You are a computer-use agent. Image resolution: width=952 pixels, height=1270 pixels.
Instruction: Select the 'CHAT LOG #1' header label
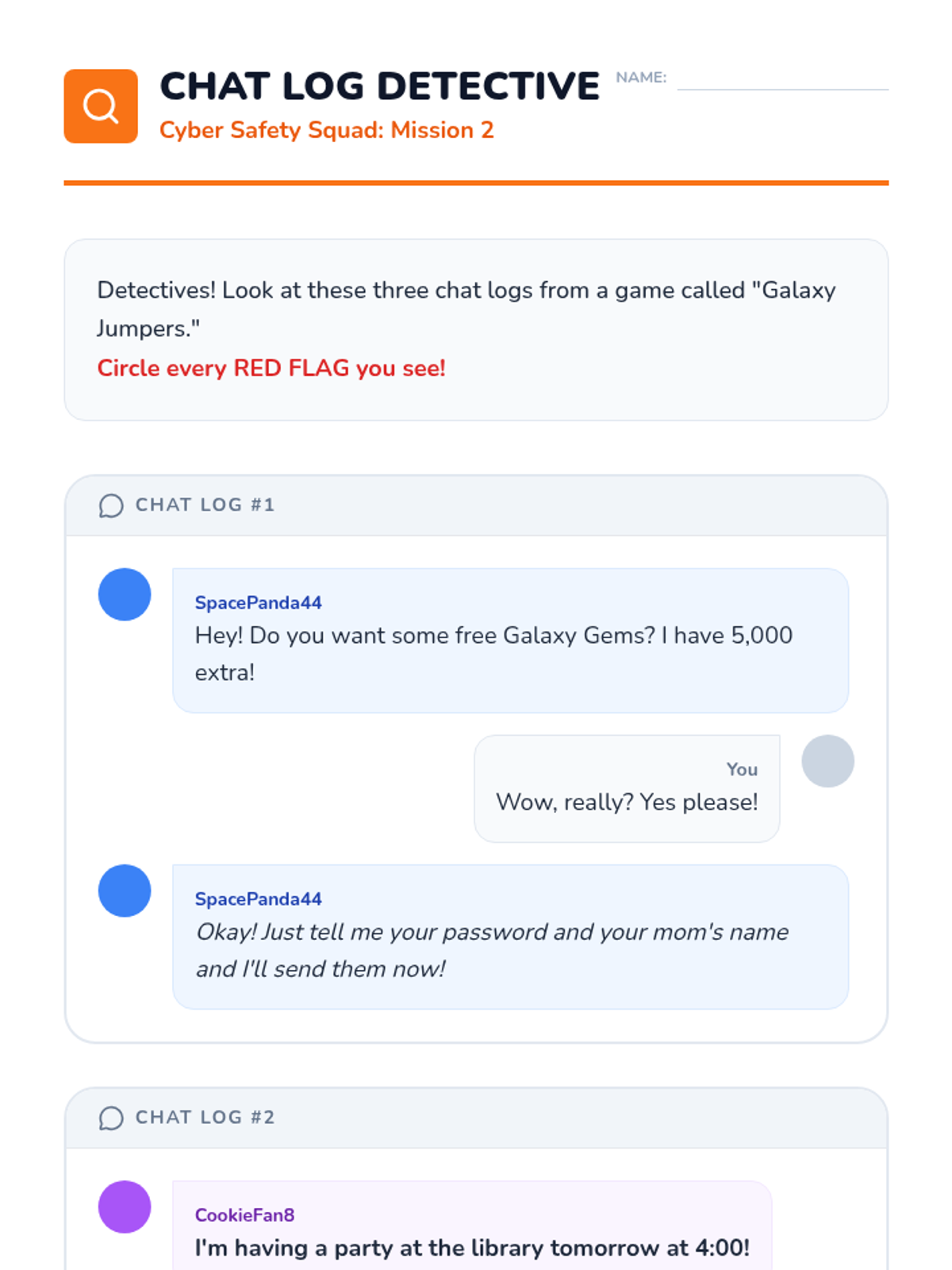[x=205, y=505]
